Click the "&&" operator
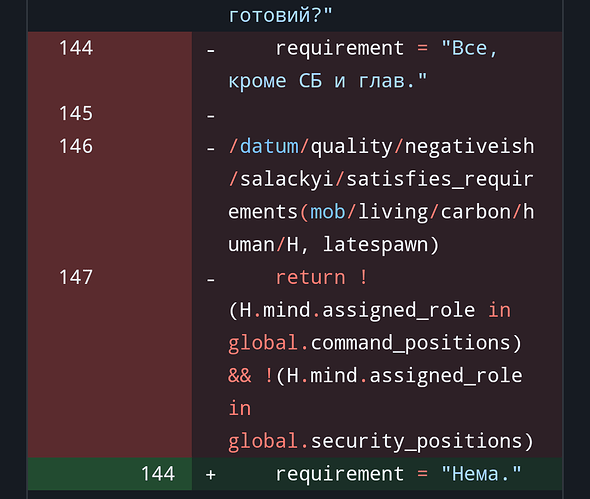Screen dimensions: 590x499 (239, 376)
